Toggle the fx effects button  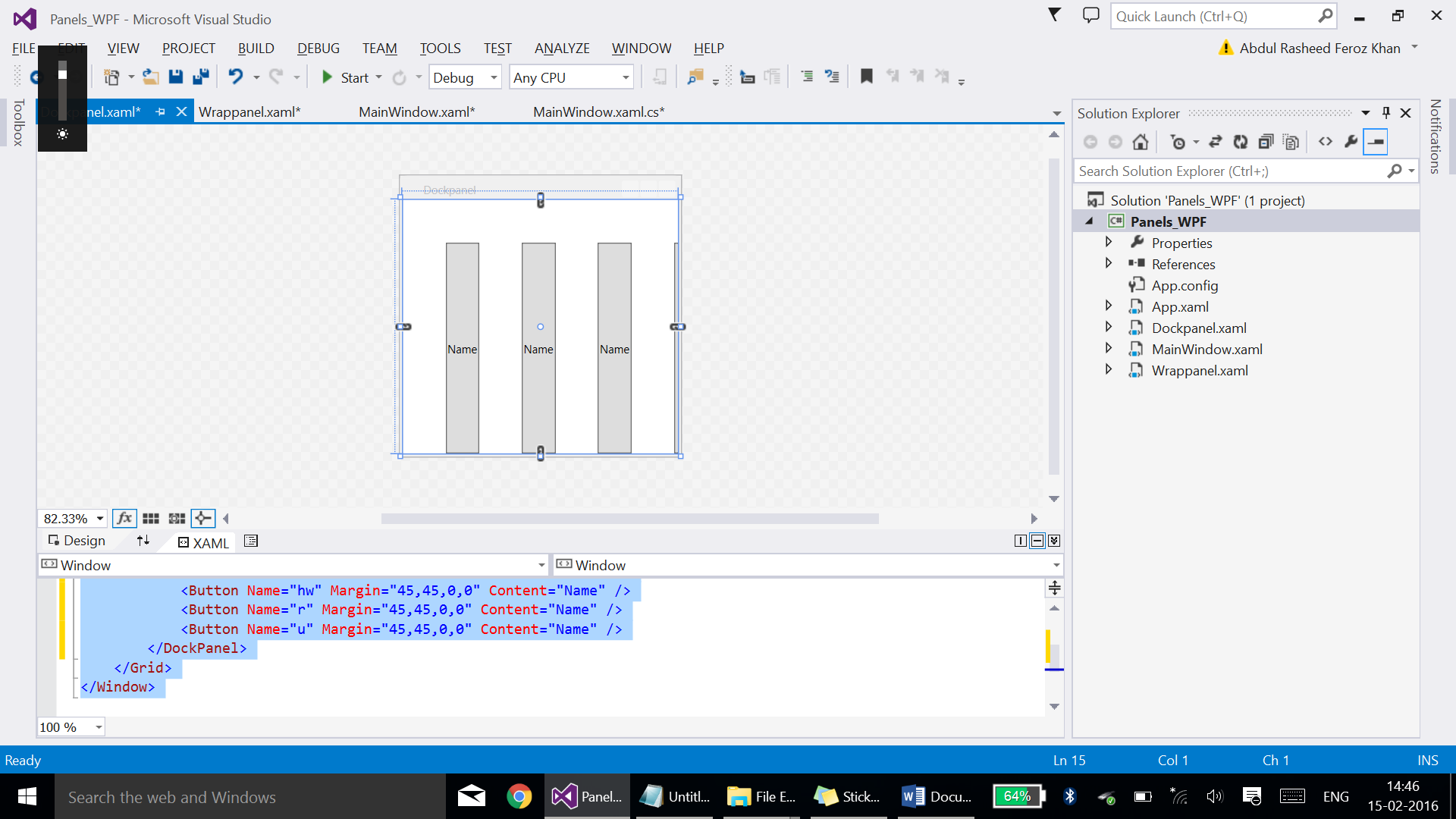pyautogui.click(x=124, y=519)
